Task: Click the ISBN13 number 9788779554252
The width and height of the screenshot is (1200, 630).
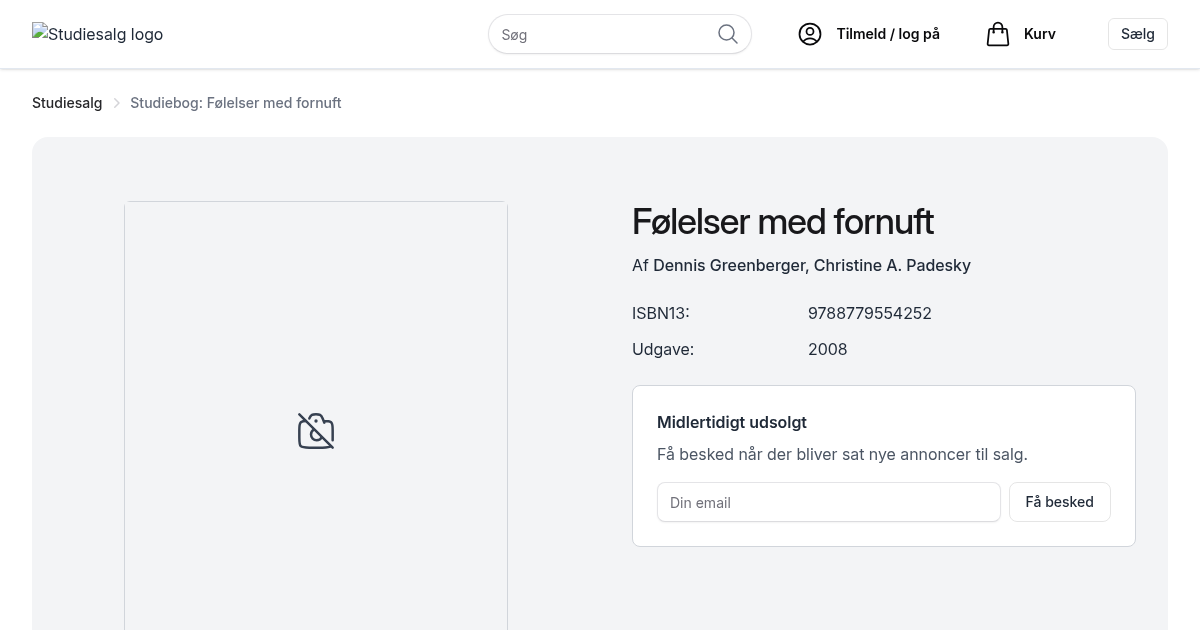Action: 869,313
